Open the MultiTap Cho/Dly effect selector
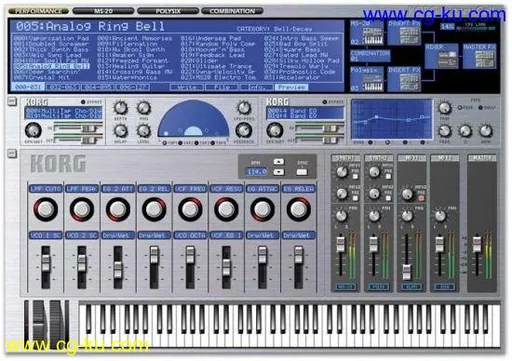The image size is (512, 361). pos(63,113)
